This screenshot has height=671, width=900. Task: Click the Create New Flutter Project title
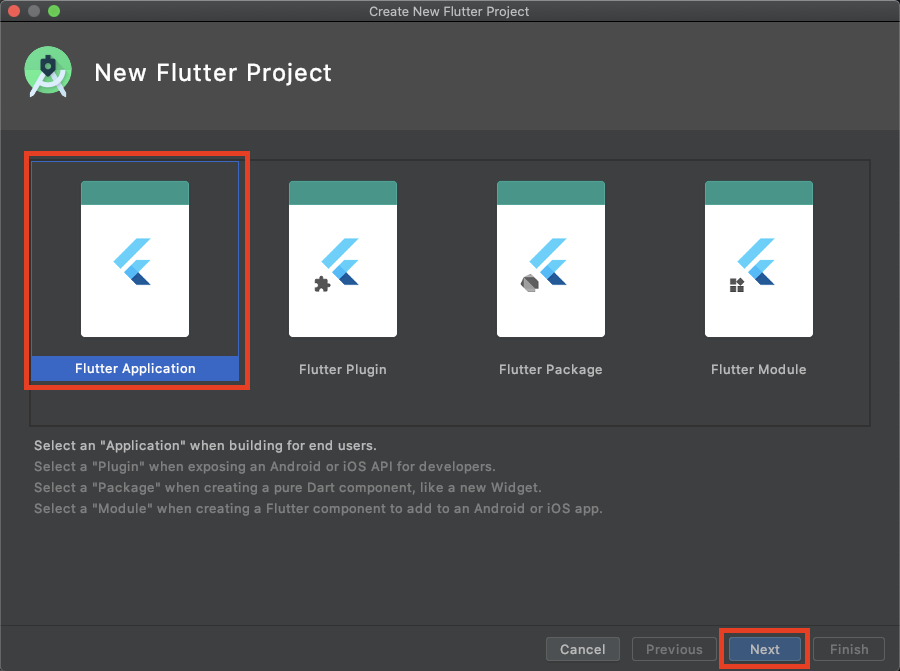pyautogui.click(x=449, y=11)
